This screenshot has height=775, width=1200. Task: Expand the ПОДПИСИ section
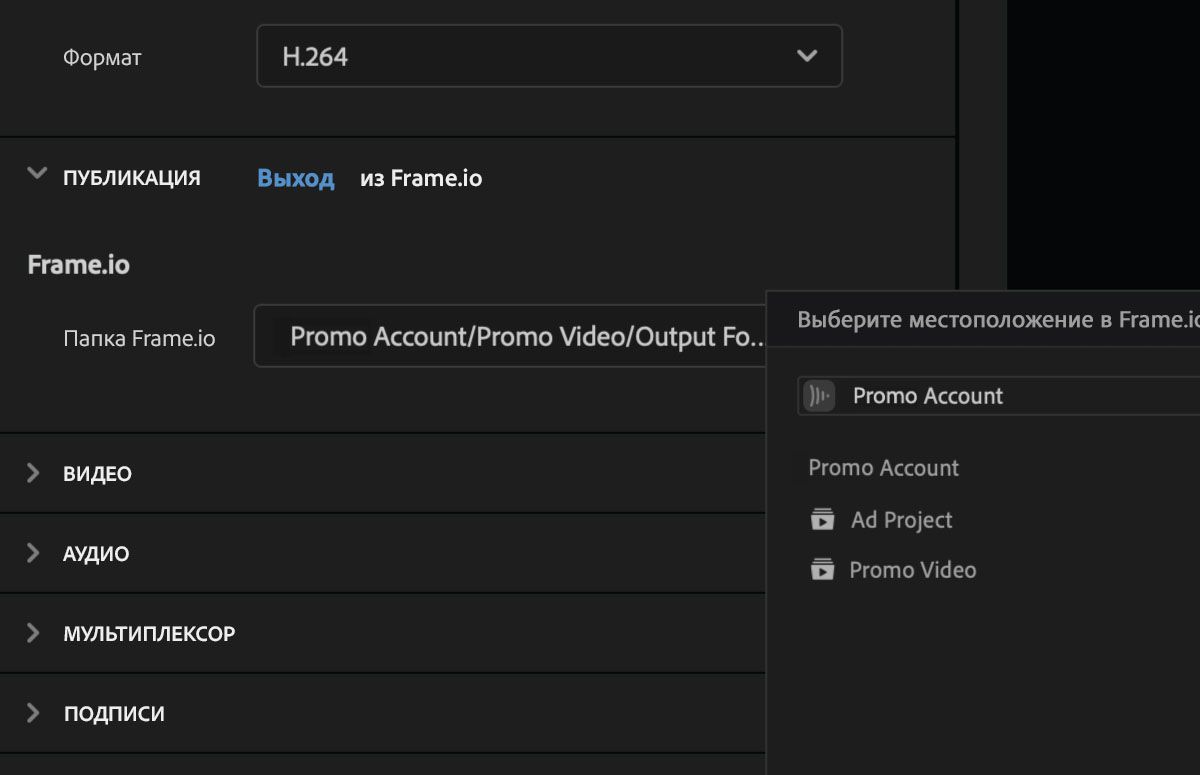point(33,713)
